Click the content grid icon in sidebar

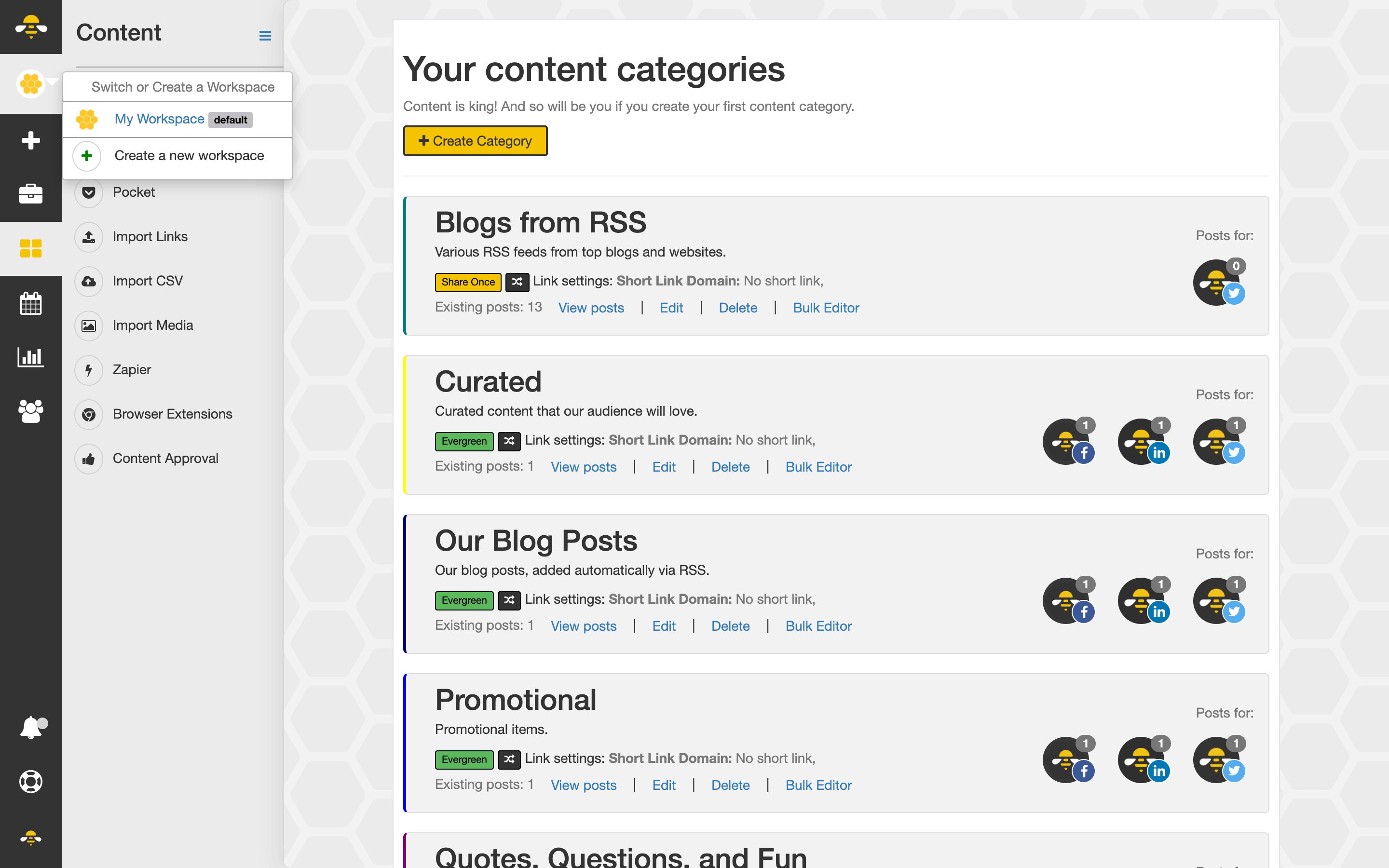point(30,248)
